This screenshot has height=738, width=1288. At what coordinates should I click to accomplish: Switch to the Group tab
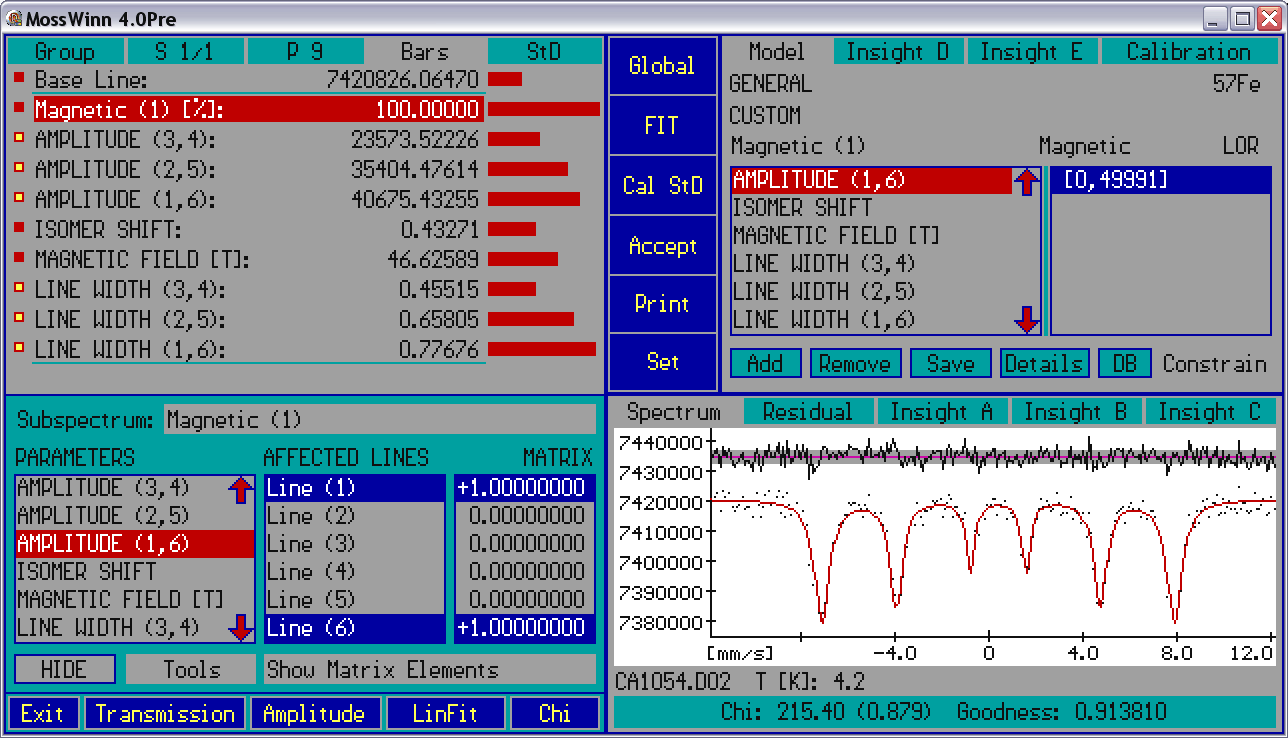click(x=65, y=52)
